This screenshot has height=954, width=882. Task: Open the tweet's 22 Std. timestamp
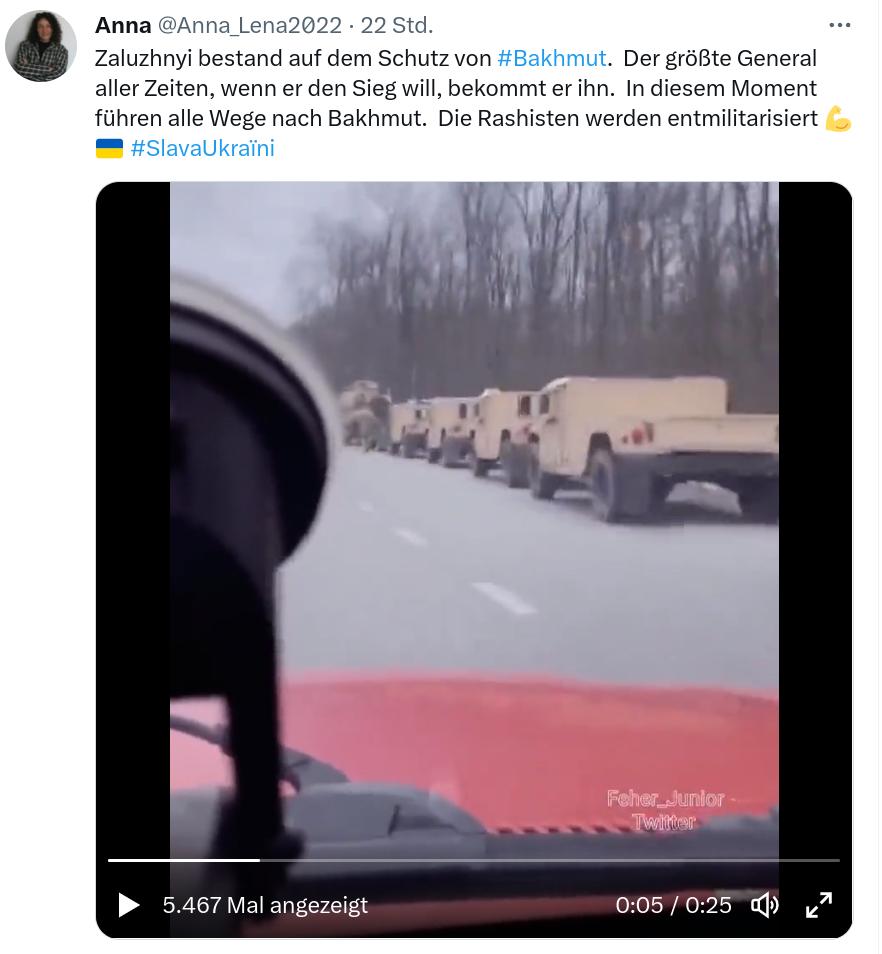(x=397, y=26)
